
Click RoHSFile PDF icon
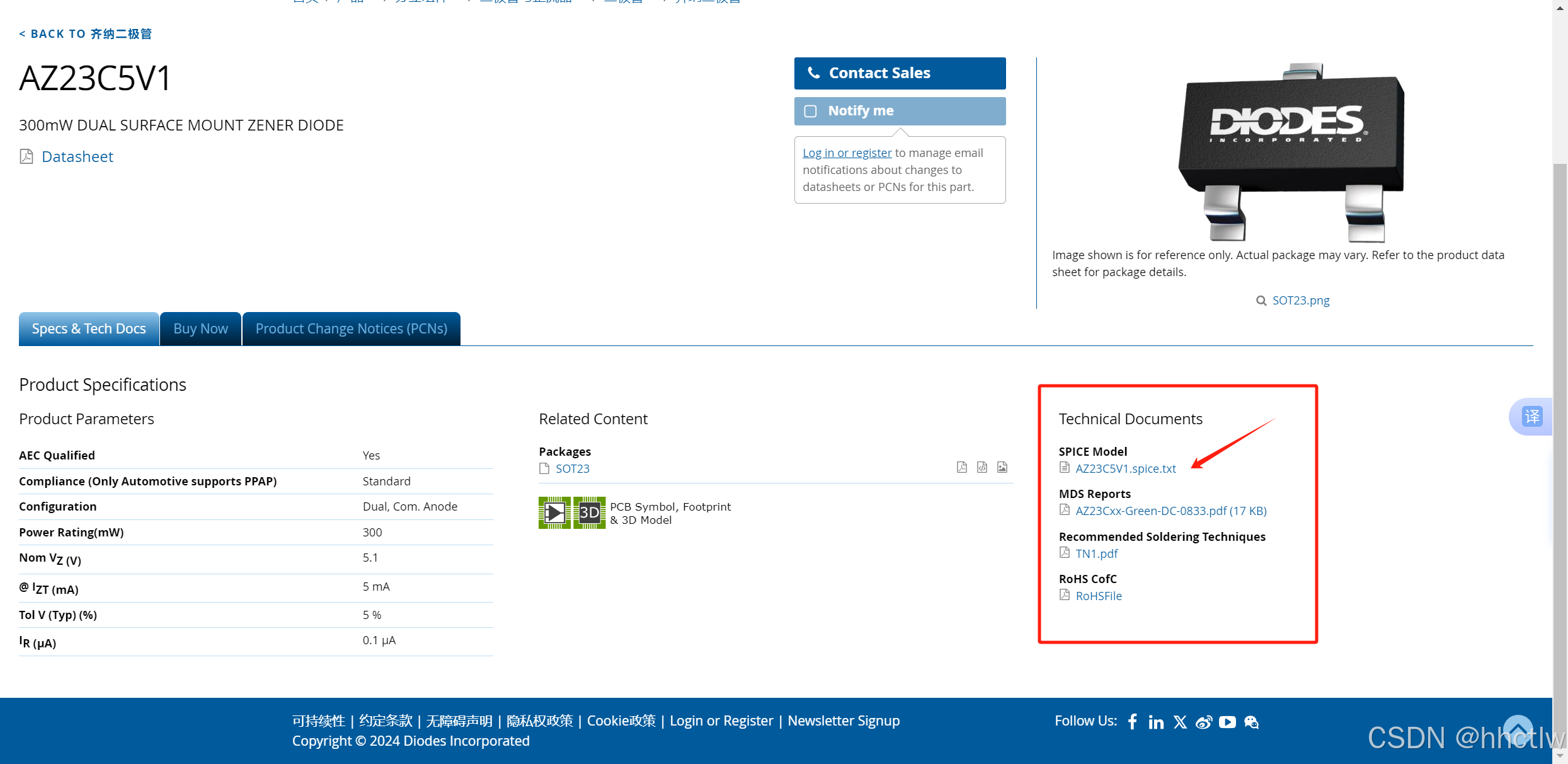(x=1065, y=595)
